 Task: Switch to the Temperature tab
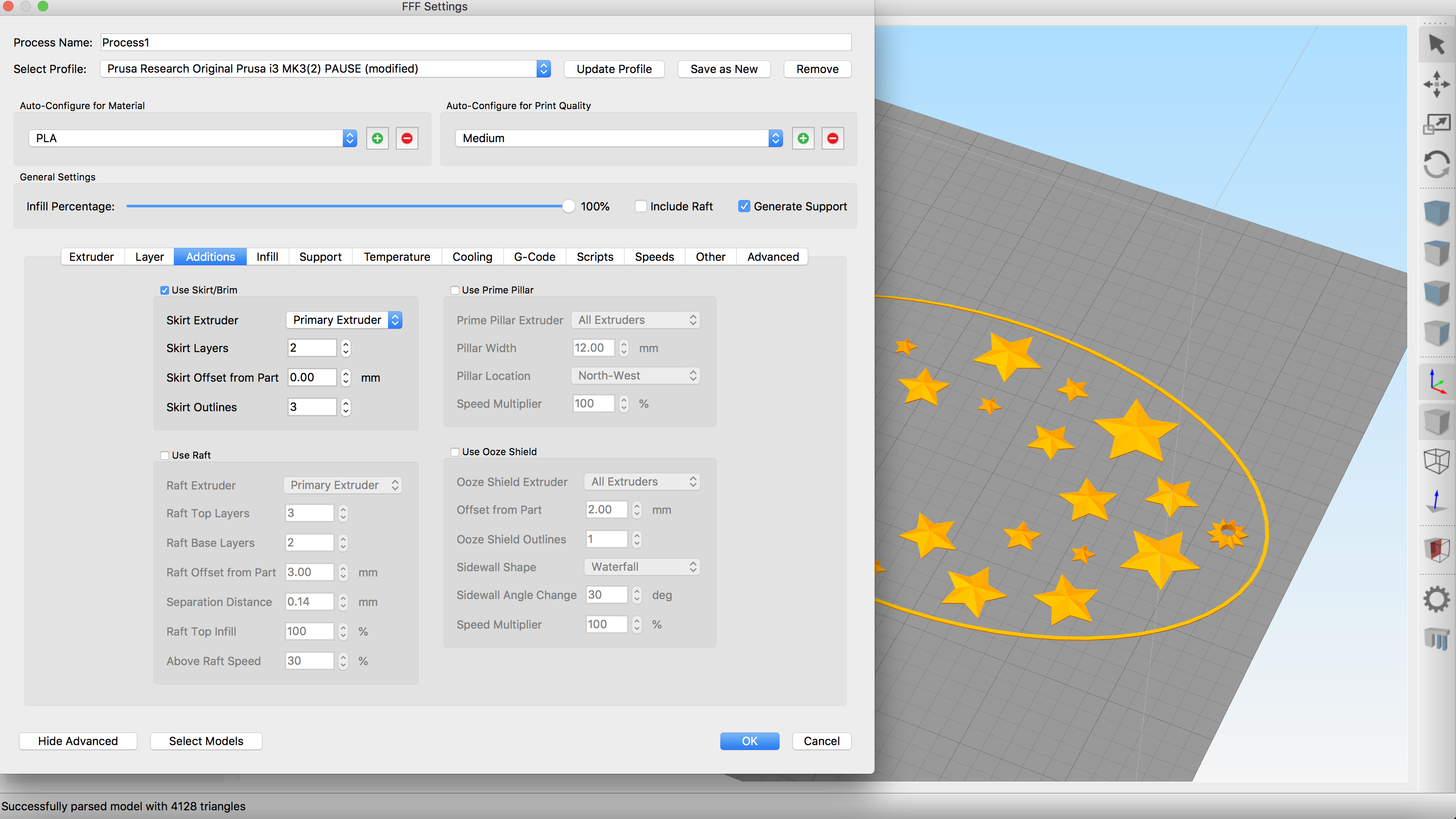397,257
